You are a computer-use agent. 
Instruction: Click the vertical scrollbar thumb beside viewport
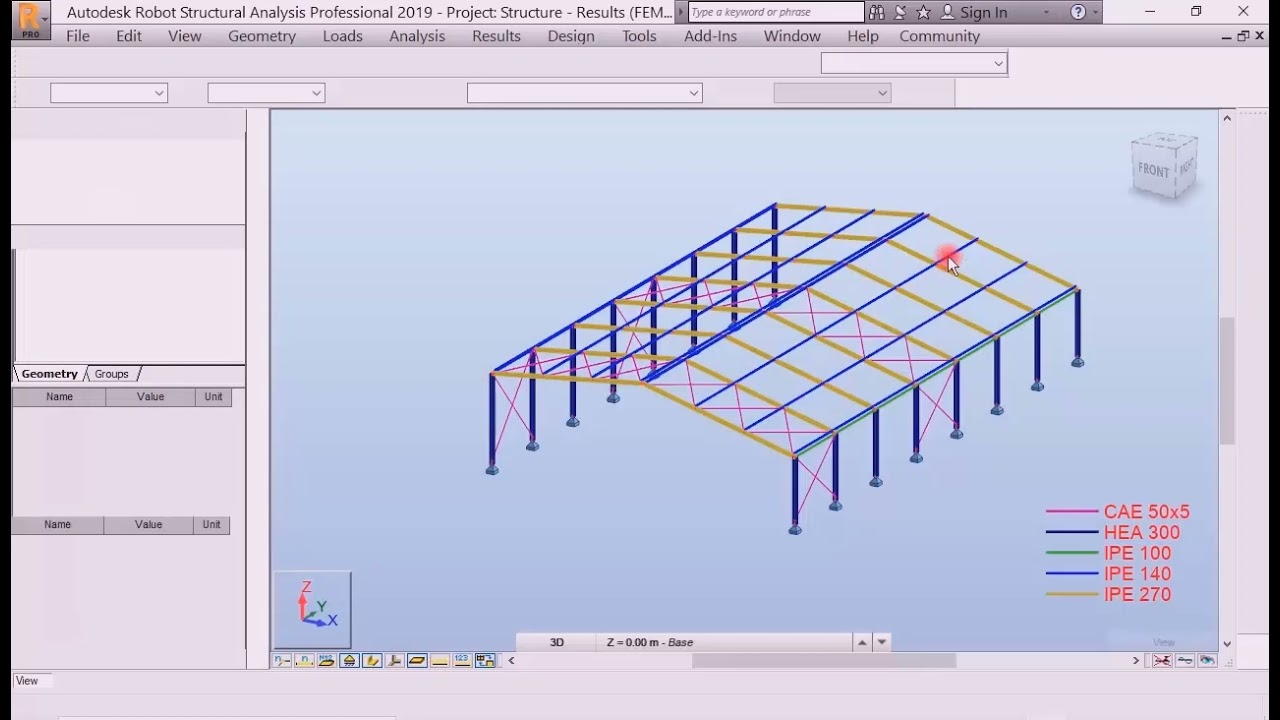point(1227,380)
